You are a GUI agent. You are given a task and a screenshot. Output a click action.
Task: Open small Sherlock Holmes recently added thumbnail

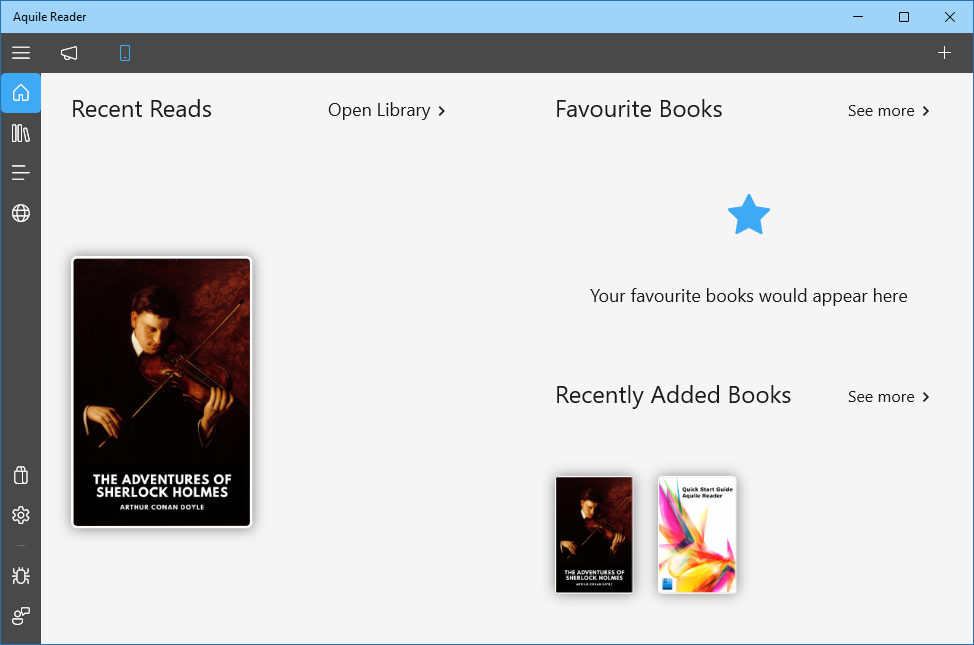594,534
